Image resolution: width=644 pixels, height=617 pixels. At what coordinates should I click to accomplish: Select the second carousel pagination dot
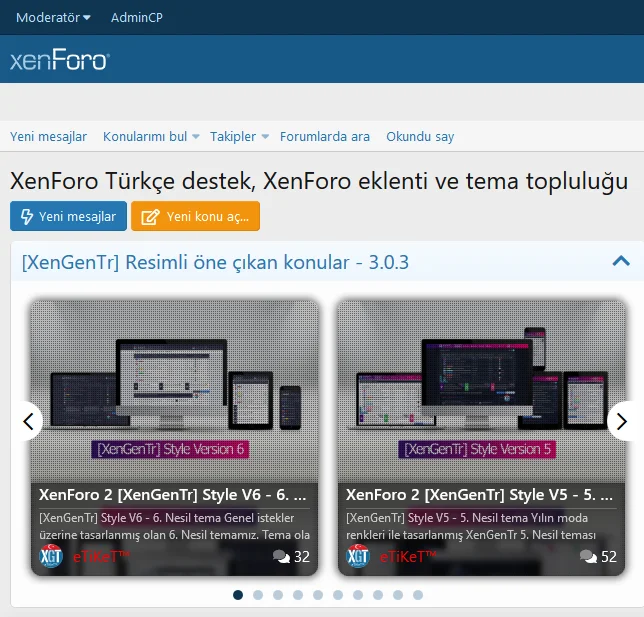click(x=258, y=594)
